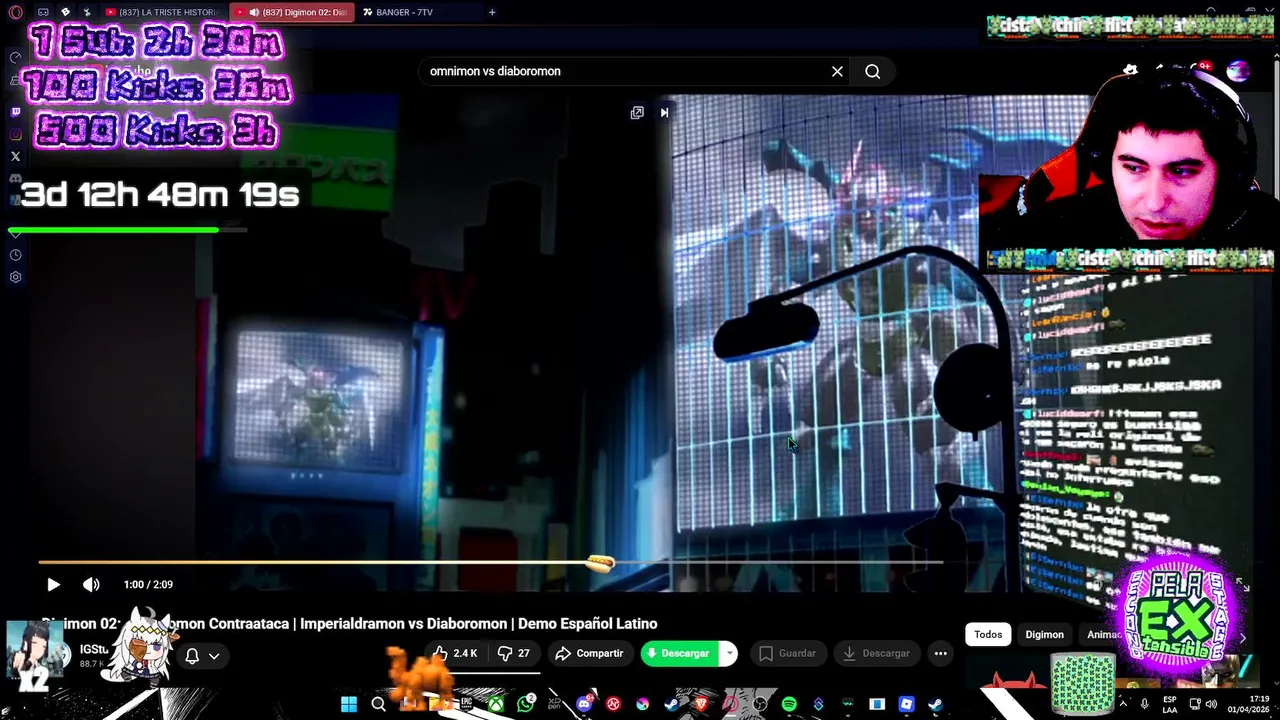Select the 'Digimon' filter chip
1280x720 pixels.
click(x=1044, y=634)
